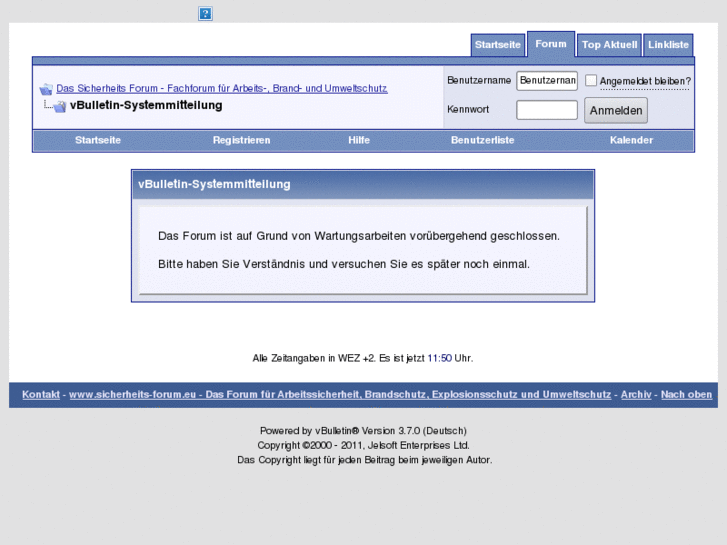Open Kalender in the navigation bar
Screen dimensions: 727x545
[631, 140]
